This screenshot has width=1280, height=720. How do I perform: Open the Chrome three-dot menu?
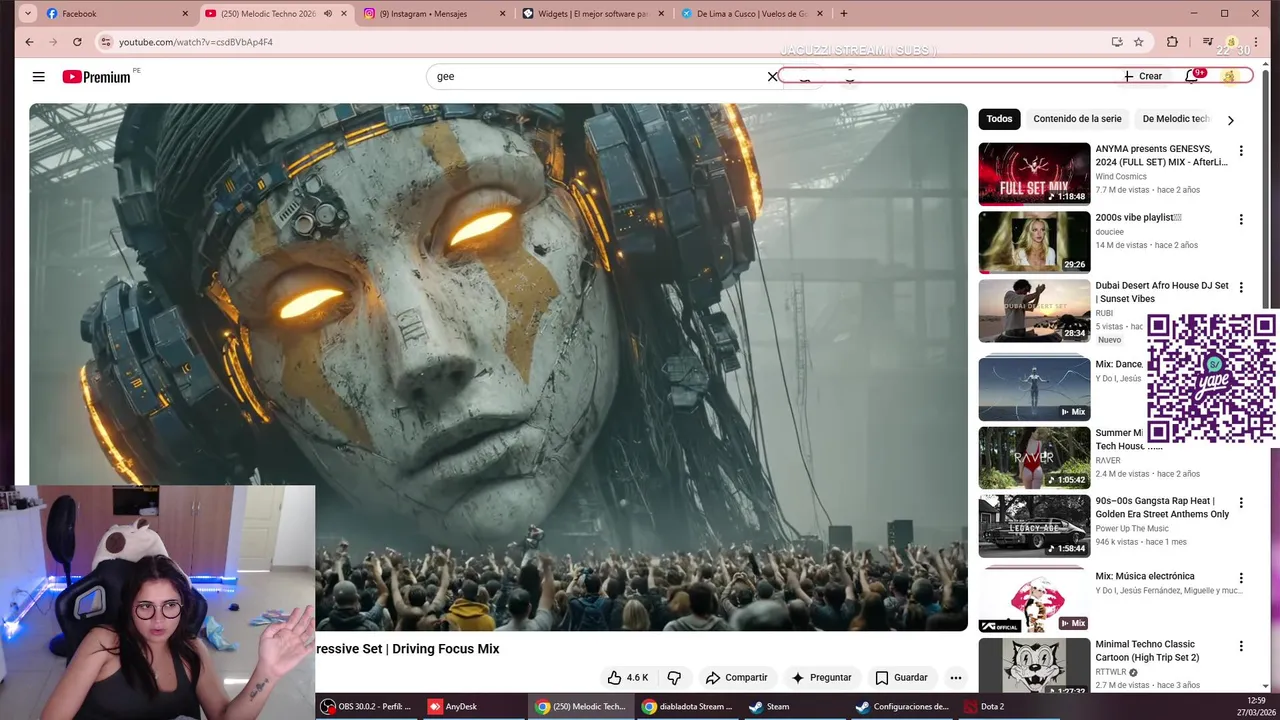(x=1255, y=42)
